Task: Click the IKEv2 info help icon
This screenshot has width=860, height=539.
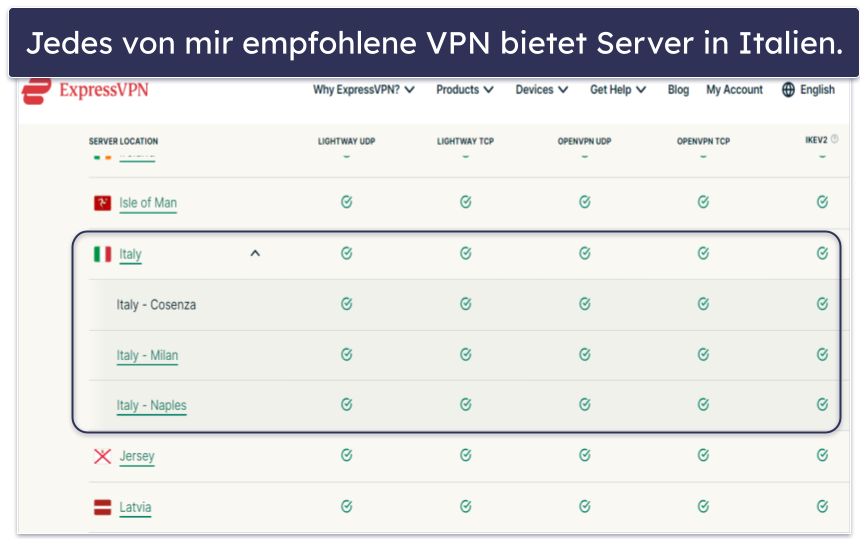Action: (834, 139)
